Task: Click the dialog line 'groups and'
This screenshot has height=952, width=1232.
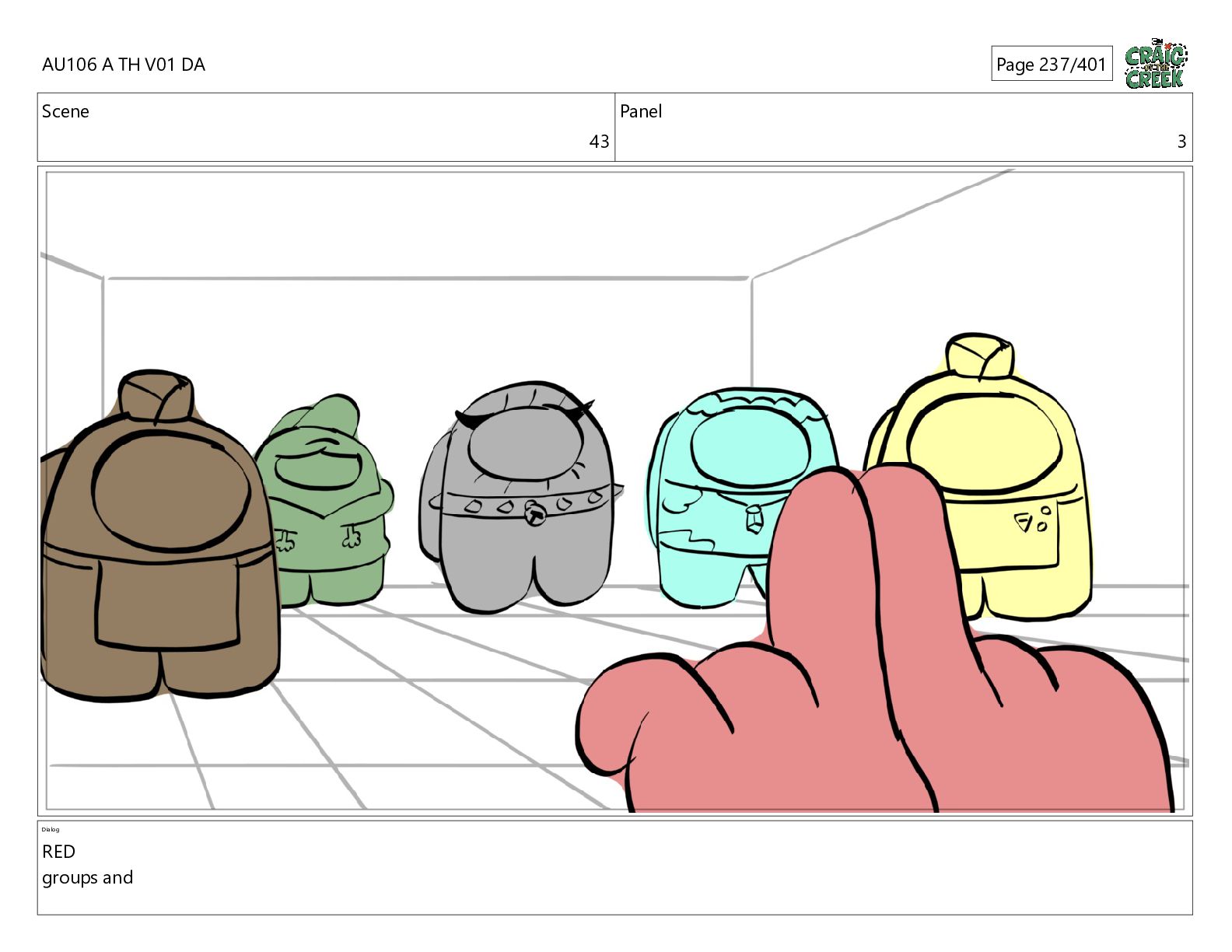Action: point(87,878)
